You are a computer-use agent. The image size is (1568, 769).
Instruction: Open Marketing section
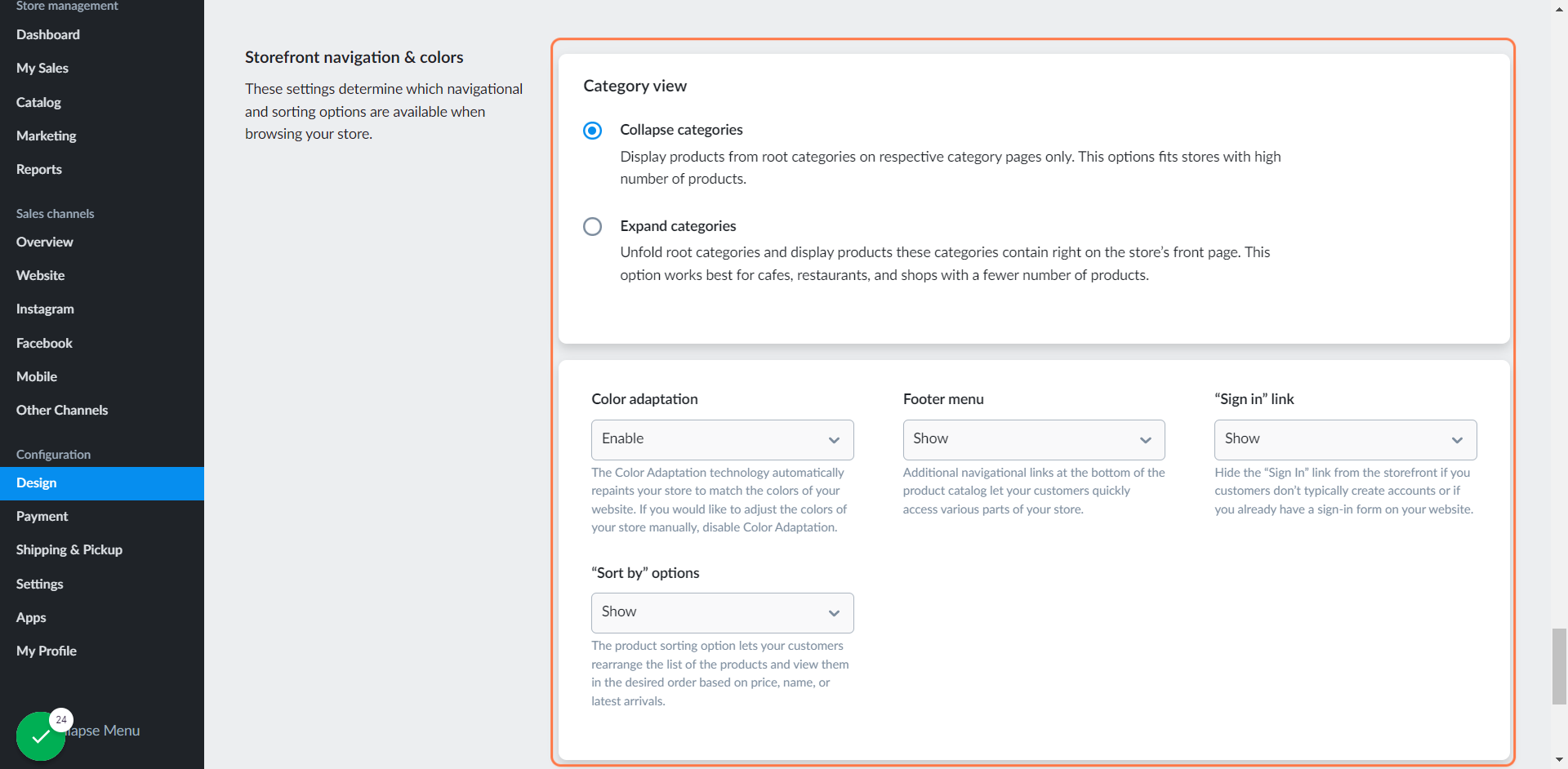click(x=46, y=136)
